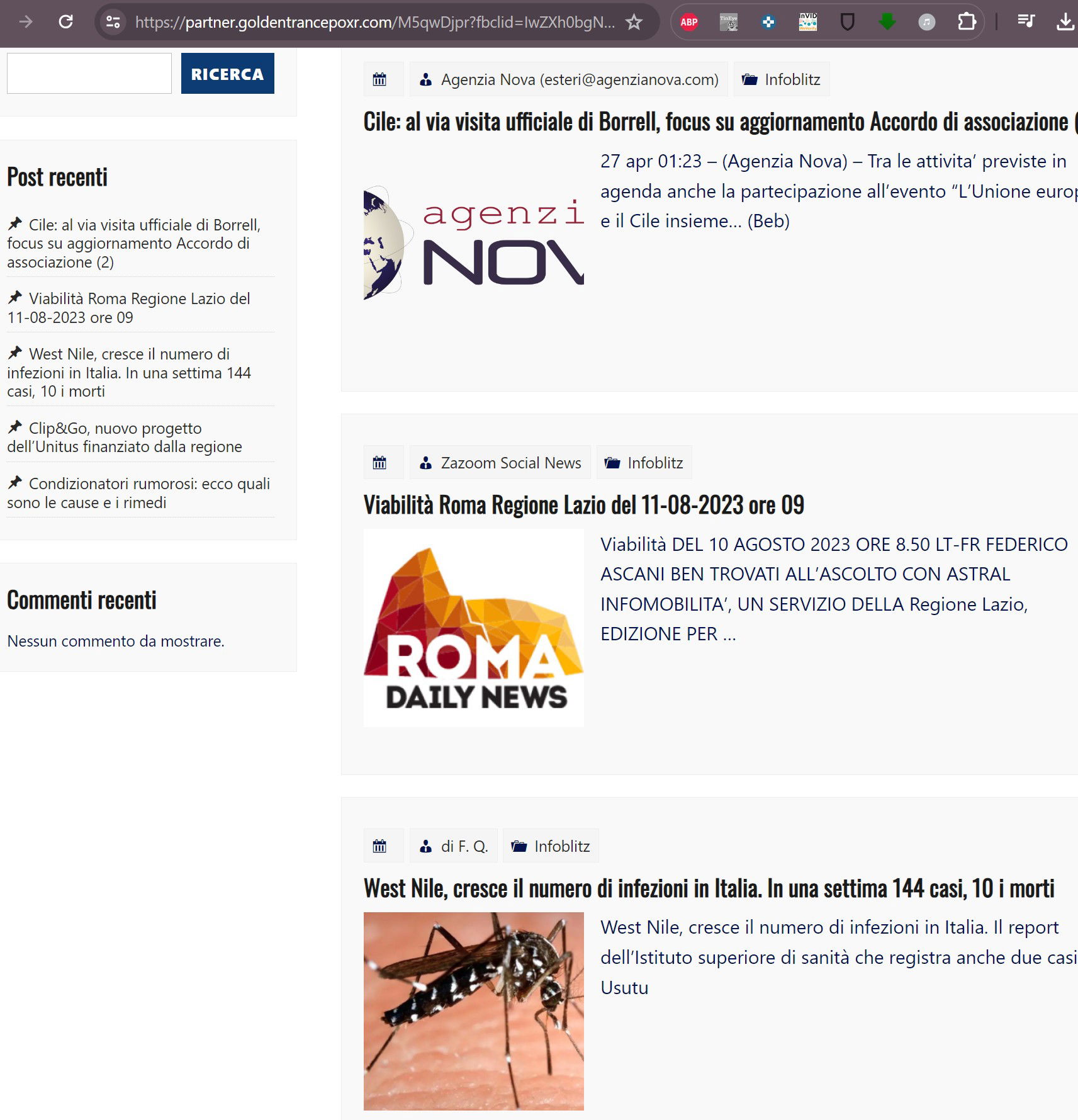Screen dimensions: 1078x1120
Task: Open the Viabilità Roma Regione Lazio headline
Action: coord(583,505)
